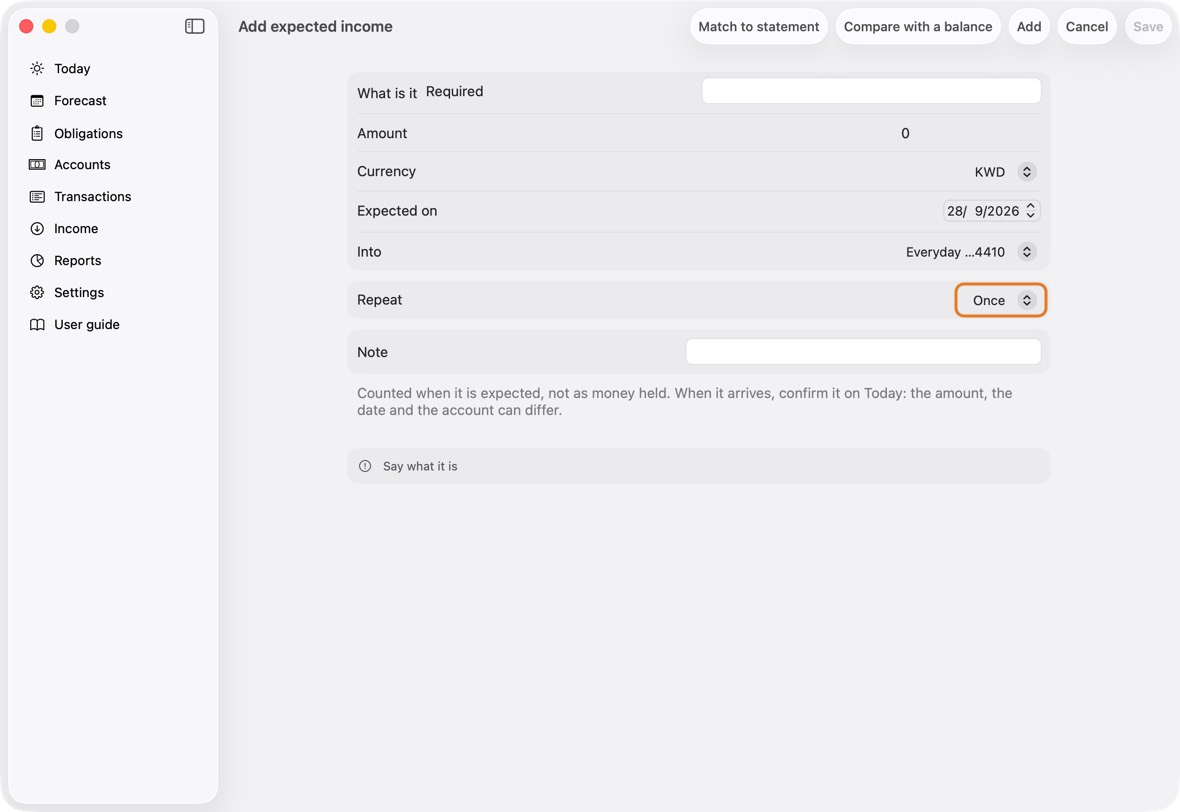
Task: Click the Repeat label
Action: pos(379,300)
